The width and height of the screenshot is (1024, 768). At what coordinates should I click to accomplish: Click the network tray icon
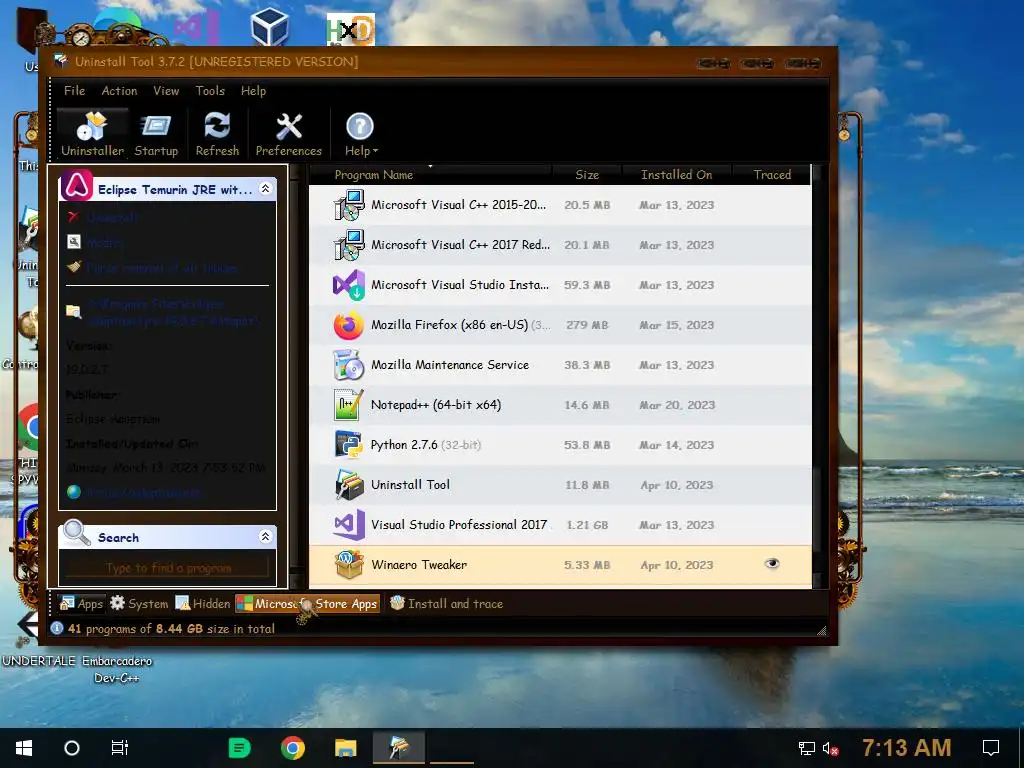[807, 748]
